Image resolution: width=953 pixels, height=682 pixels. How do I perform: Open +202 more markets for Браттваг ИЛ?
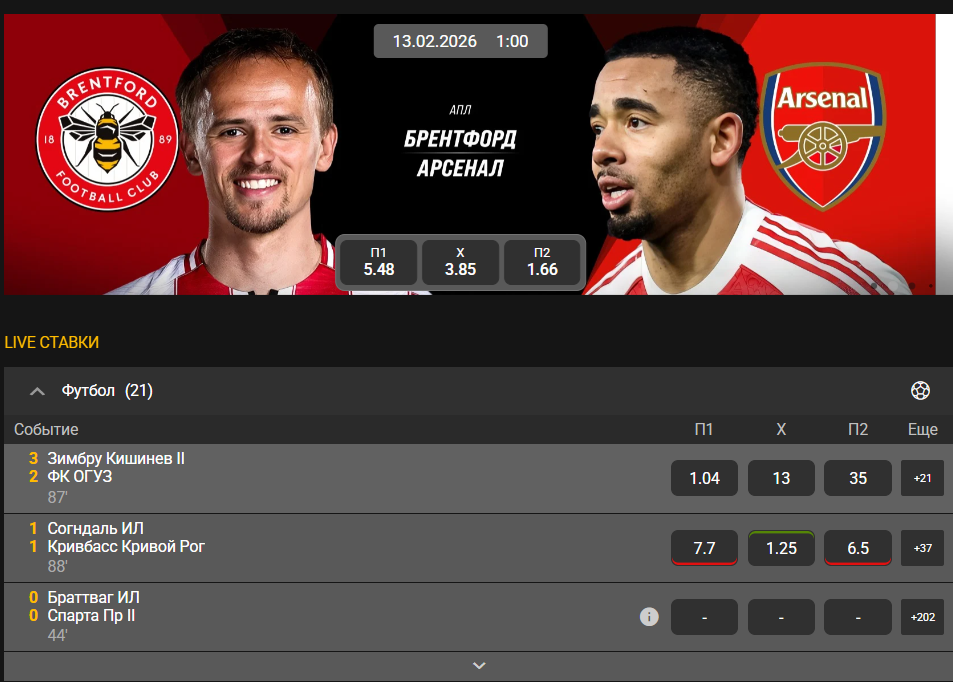(x=922, y=617)
